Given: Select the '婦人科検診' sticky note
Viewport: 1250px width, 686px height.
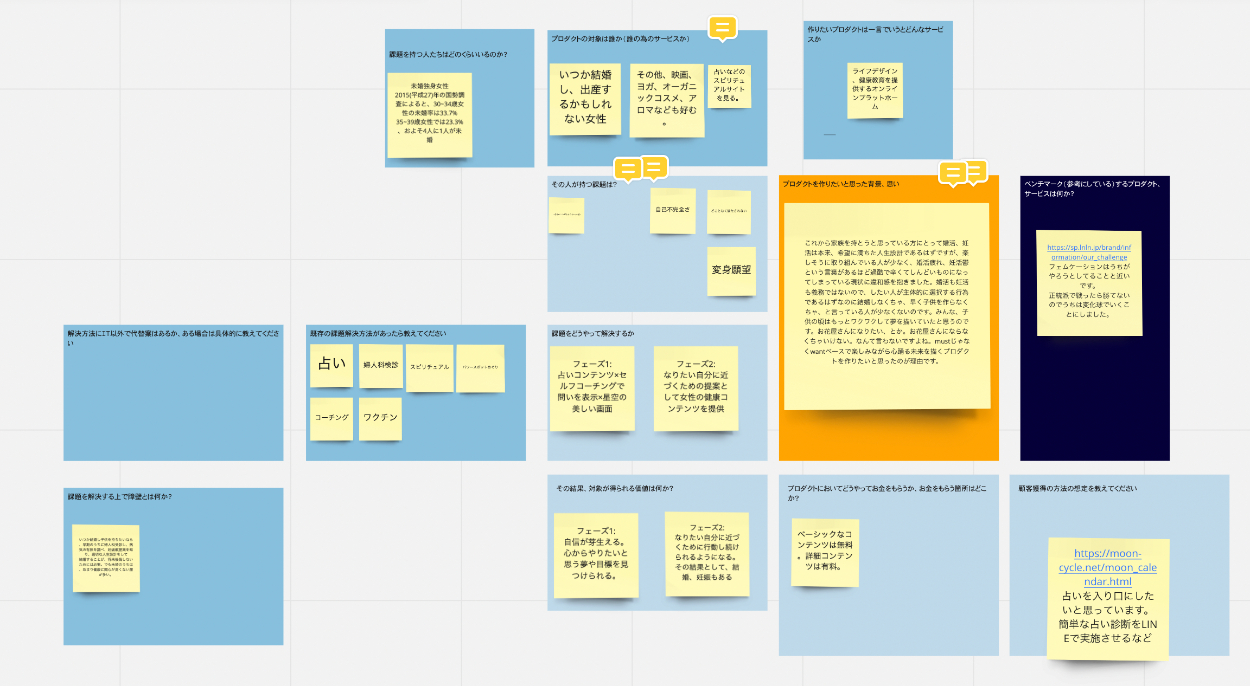Looking at the screenshot, I should (380, 366).
